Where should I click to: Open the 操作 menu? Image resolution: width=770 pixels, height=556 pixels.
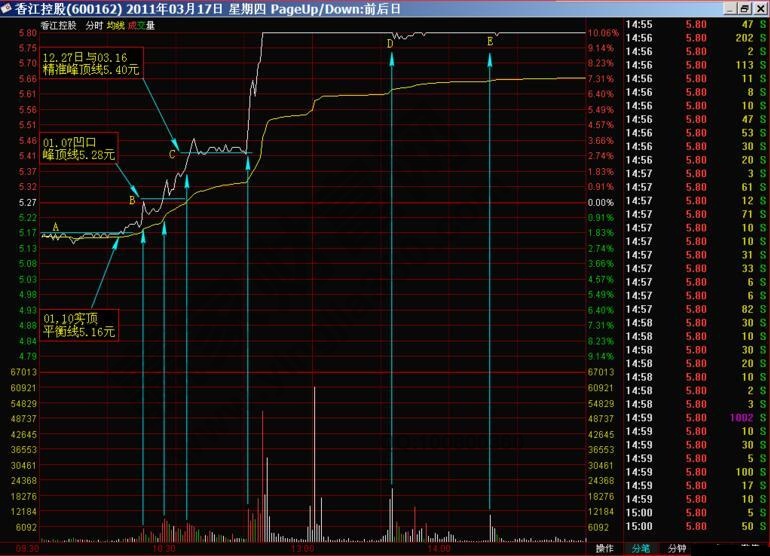pyautogui.click(x=604, y=548)
